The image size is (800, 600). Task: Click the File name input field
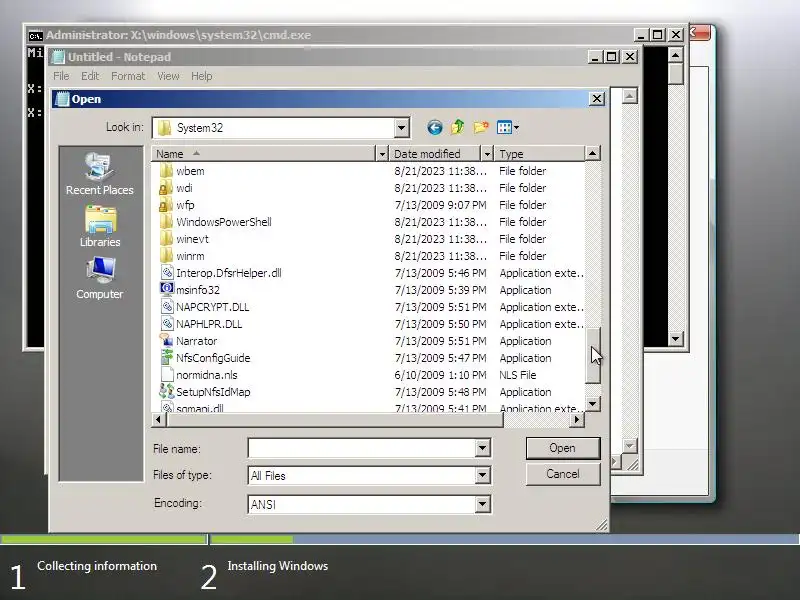coord(362,448)
